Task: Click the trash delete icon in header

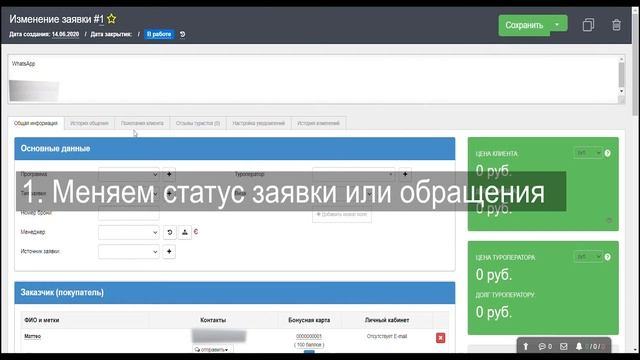Action: pos(616,25)
